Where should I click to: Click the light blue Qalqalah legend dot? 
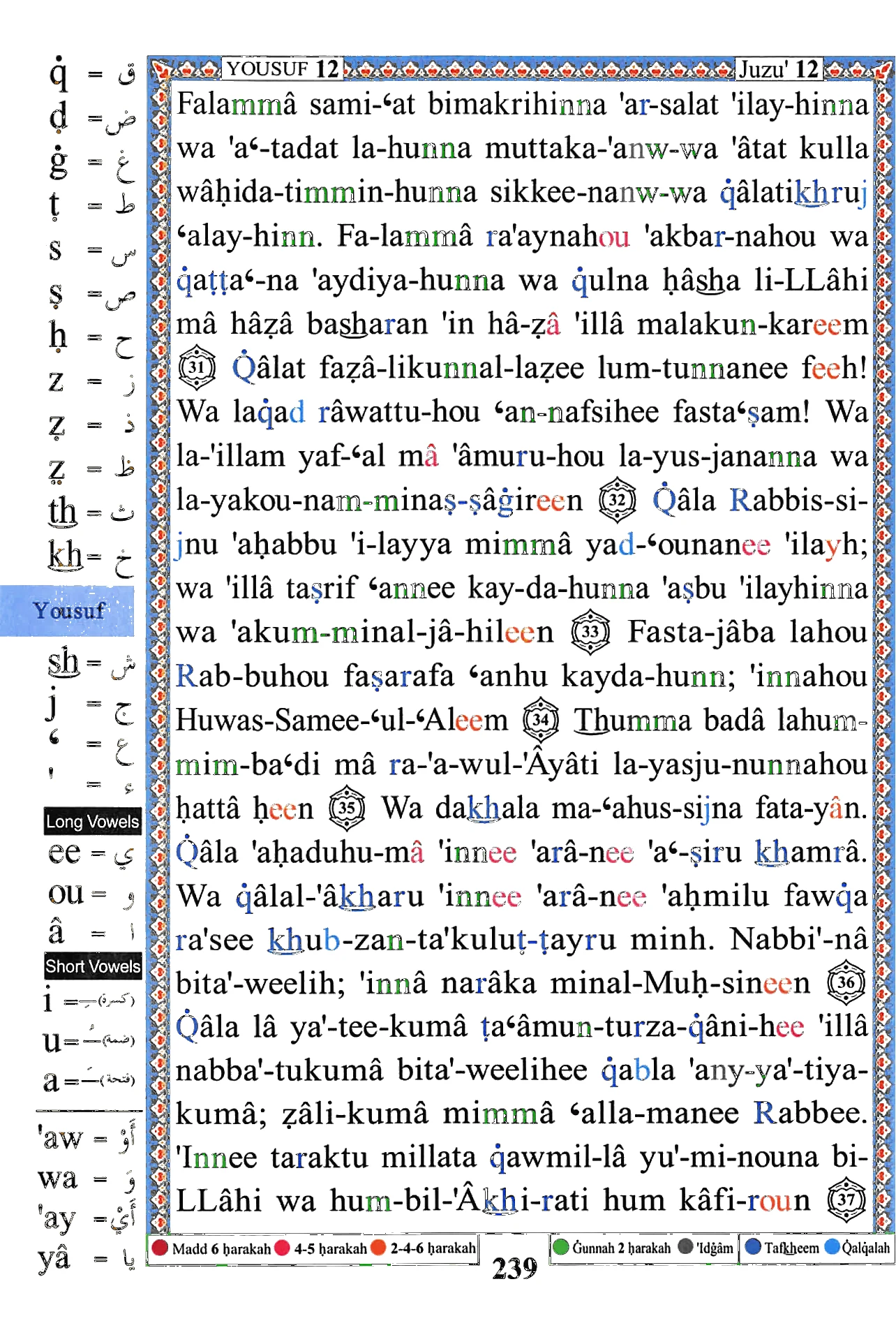point(832,1246)
